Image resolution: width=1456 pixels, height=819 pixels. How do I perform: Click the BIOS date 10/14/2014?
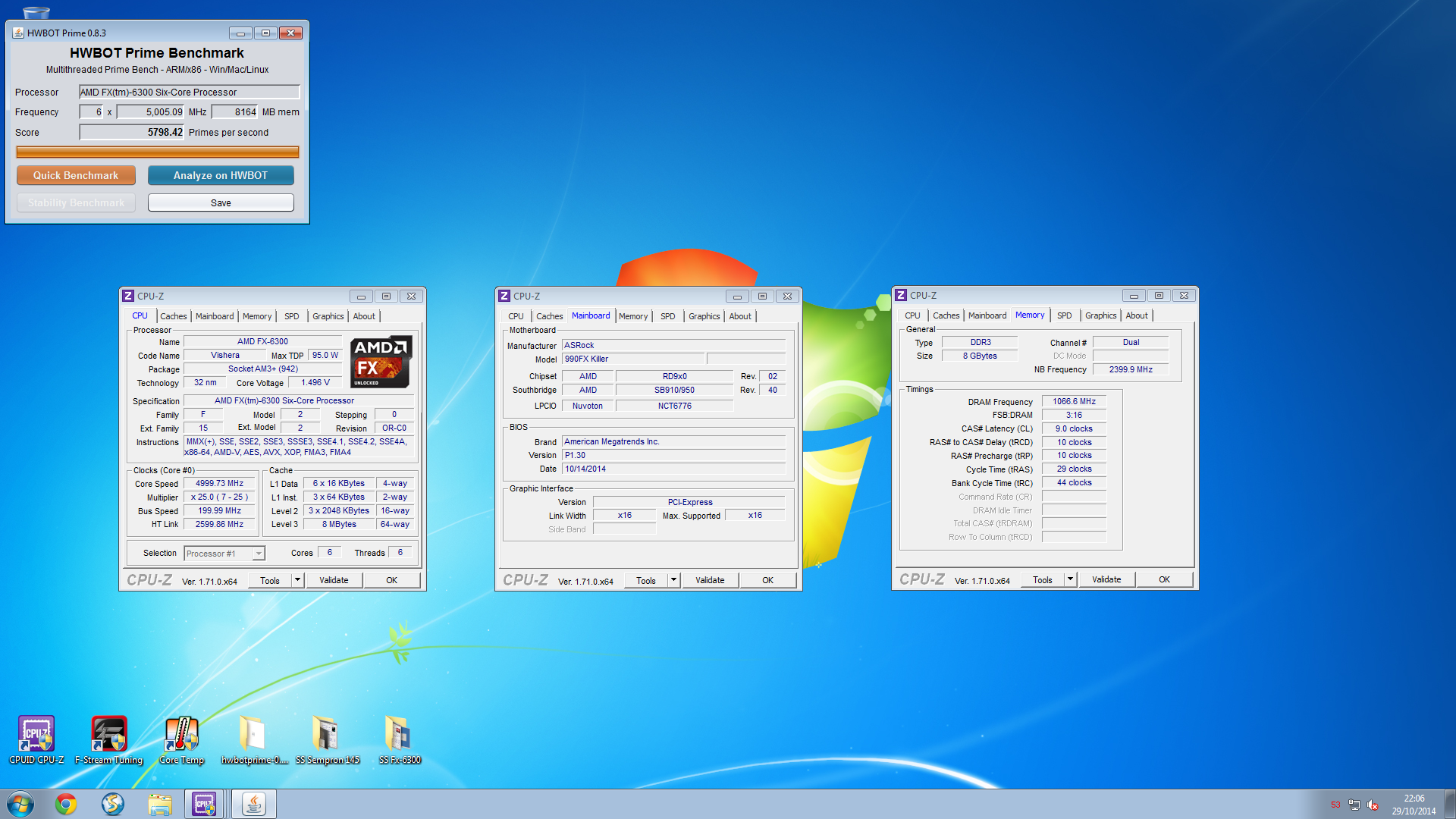tap(673, 469)
